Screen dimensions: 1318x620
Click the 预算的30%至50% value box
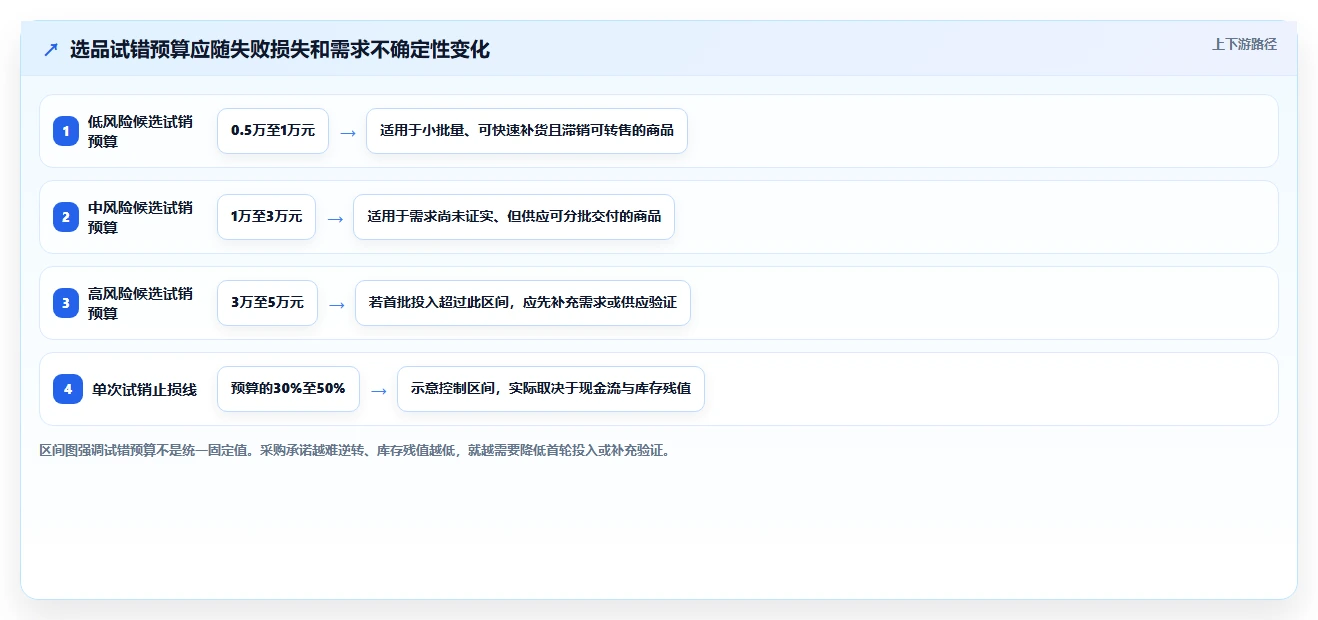pyautogui.click(x=288, y=389)
